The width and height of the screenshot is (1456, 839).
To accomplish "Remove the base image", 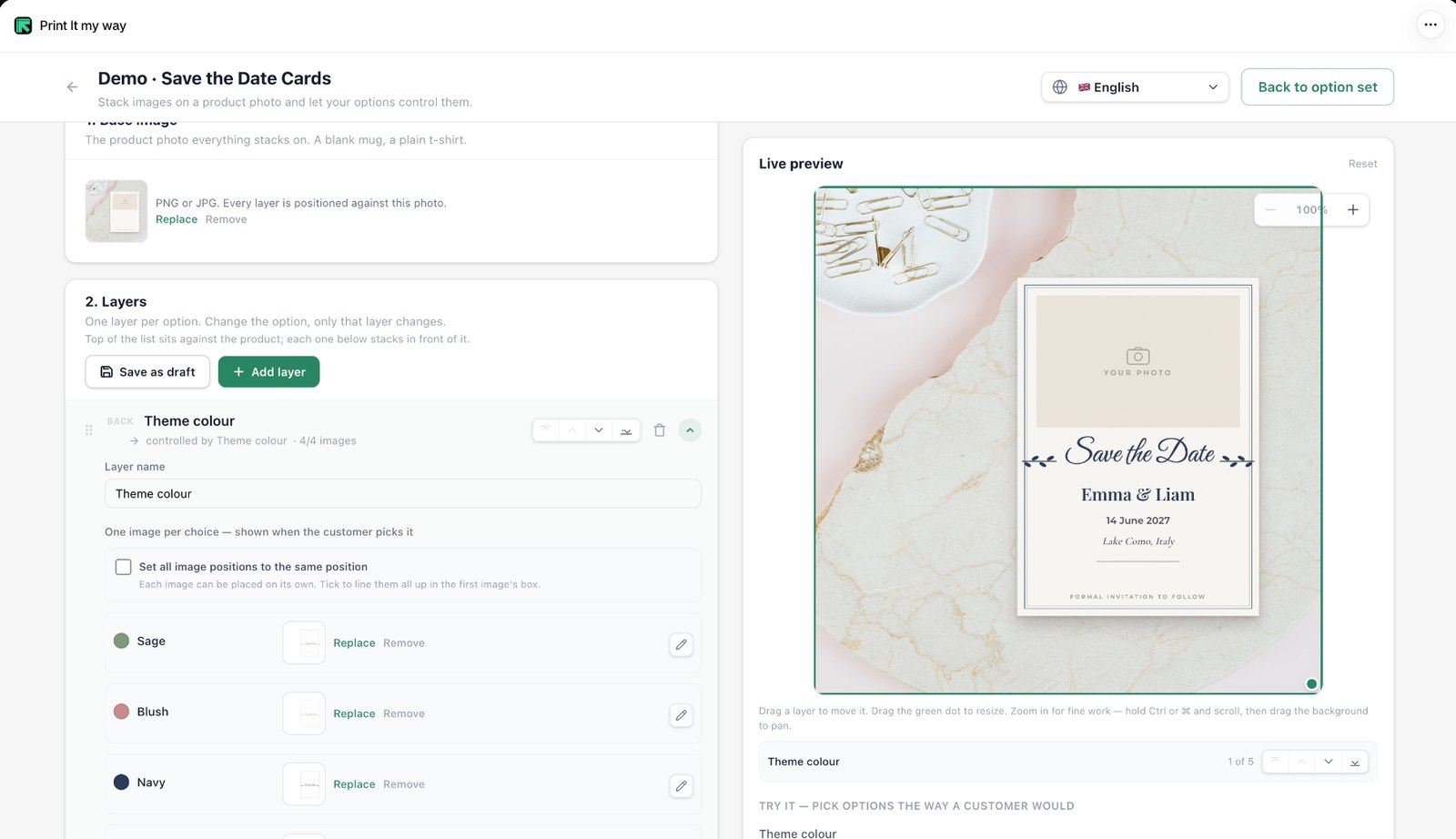I will tap(226, 219).
